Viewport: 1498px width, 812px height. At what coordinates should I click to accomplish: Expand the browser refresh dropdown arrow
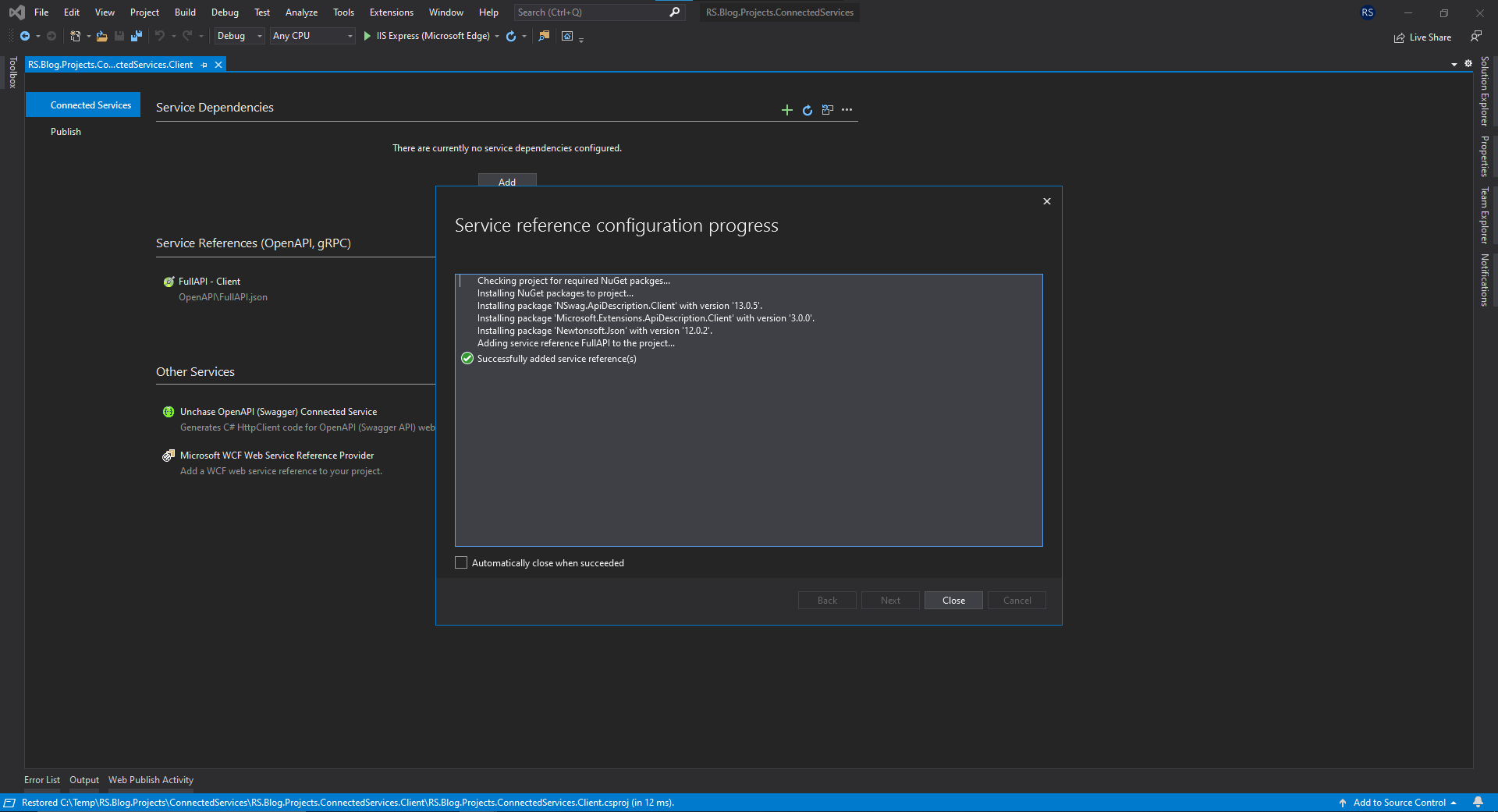coord(524,36)
